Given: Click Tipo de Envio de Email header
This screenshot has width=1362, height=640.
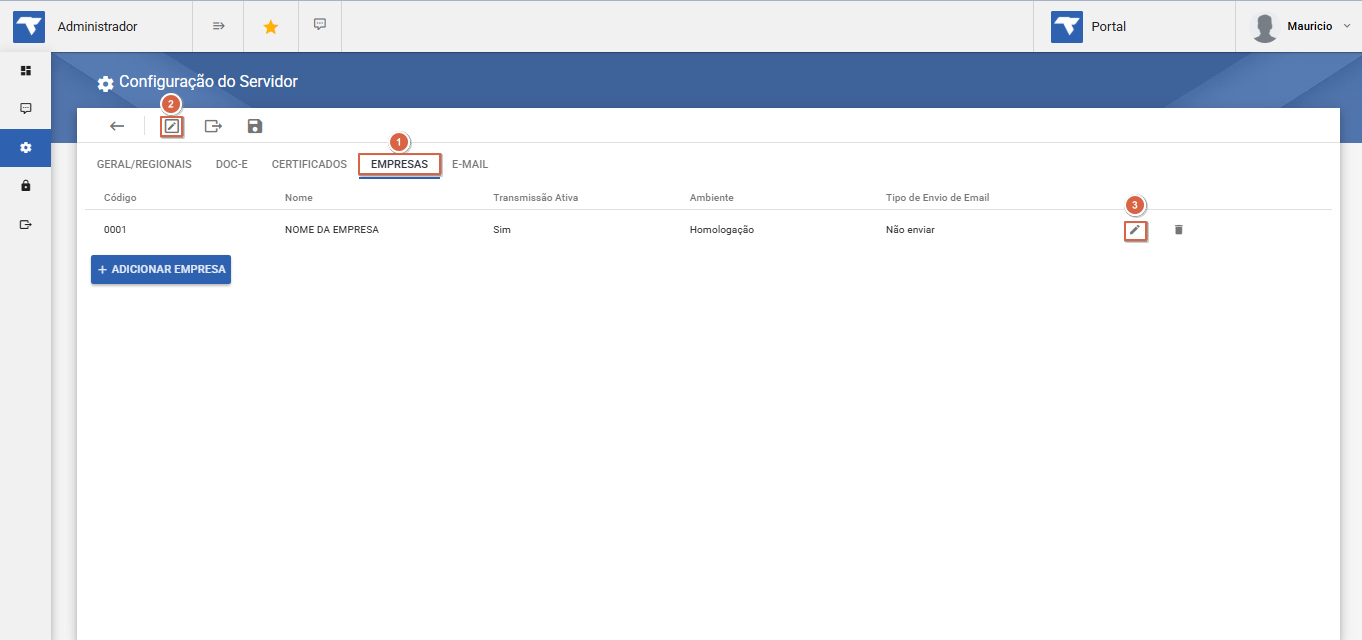Looking at the screenshot, I should (937, 198).
